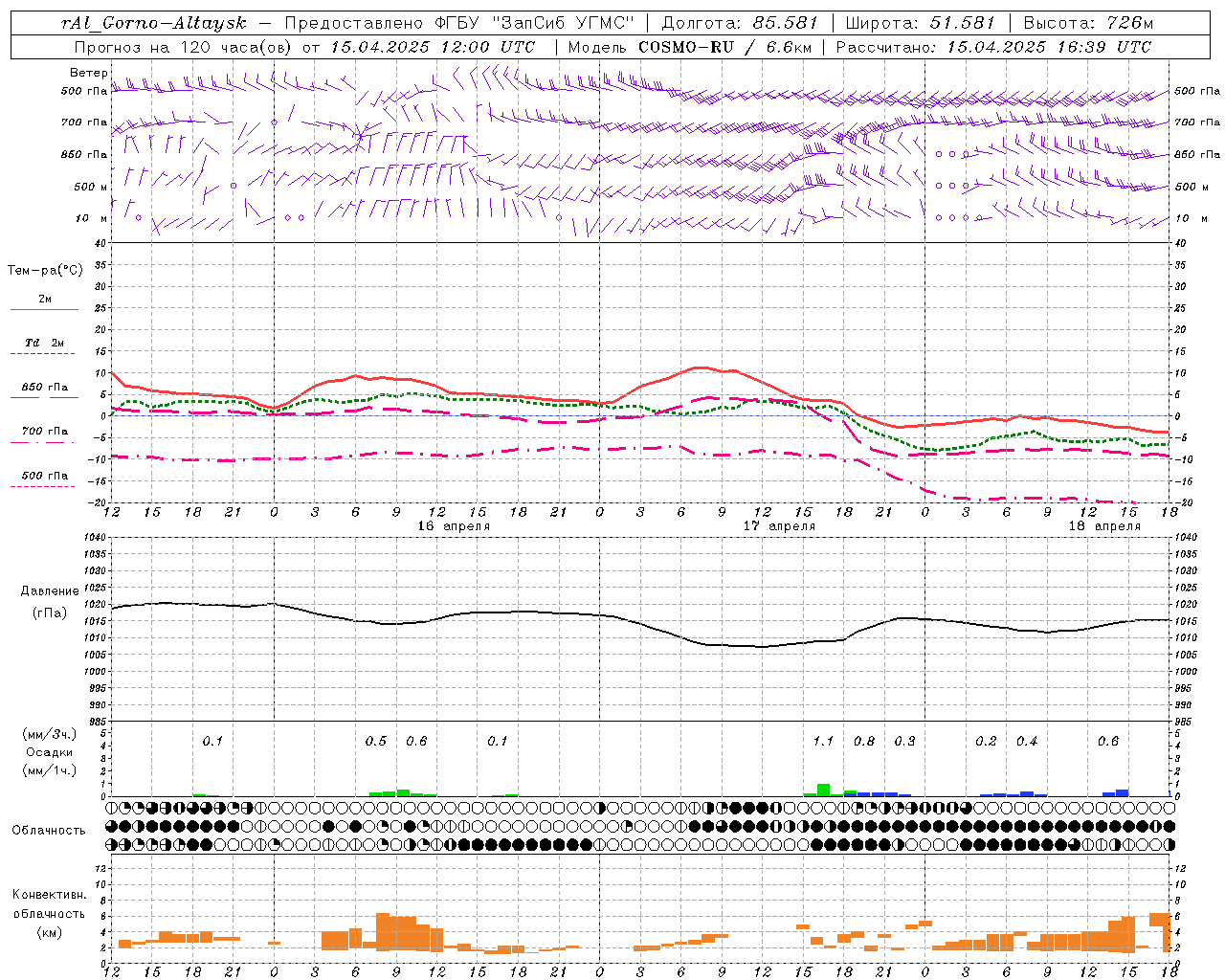This screenshot has height=980, width=1225.
Task: Click the 850 гПа temperature legend entry
Action: 44,388
